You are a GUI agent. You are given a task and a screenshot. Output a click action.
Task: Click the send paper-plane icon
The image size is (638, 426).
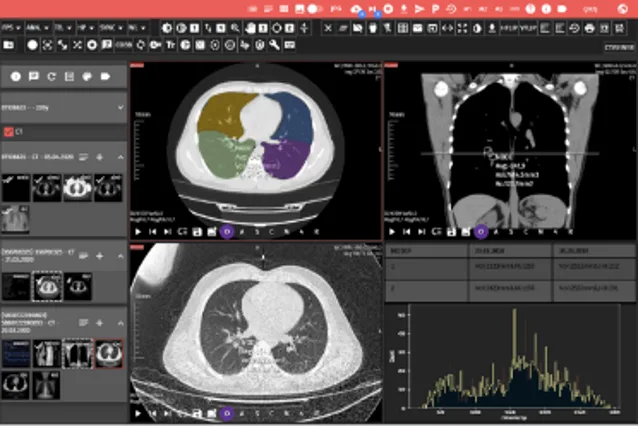coord(418,8)
